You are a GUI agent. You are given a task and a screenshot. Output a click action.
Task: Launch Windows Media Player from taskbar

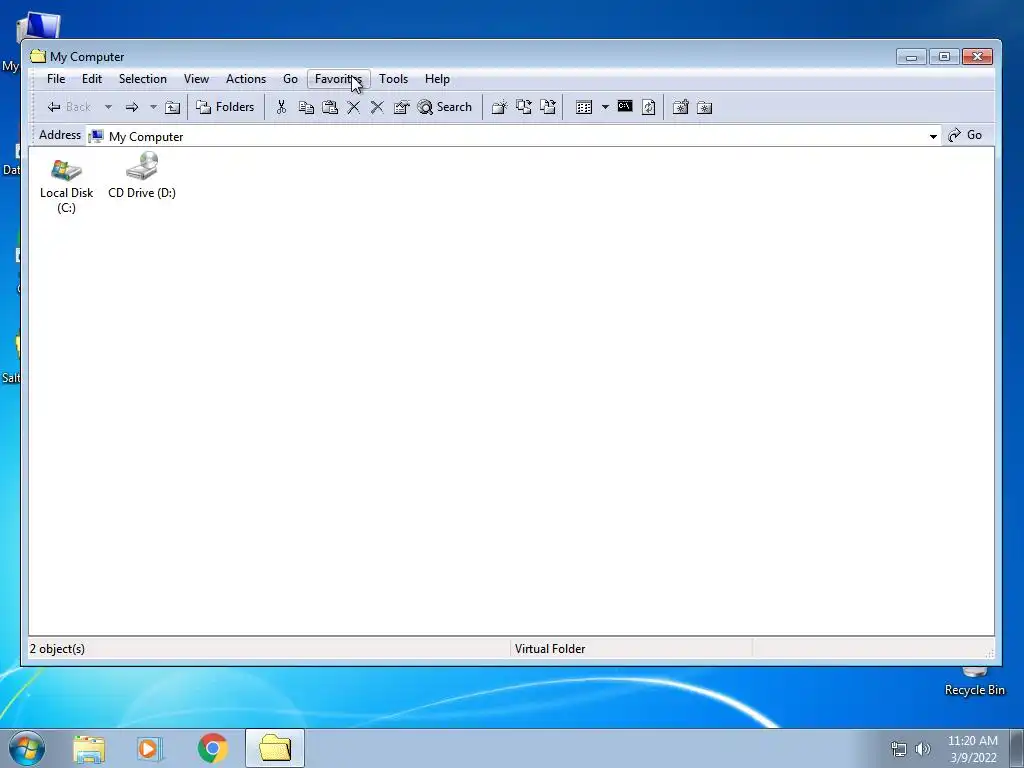(x=150, y=748)
